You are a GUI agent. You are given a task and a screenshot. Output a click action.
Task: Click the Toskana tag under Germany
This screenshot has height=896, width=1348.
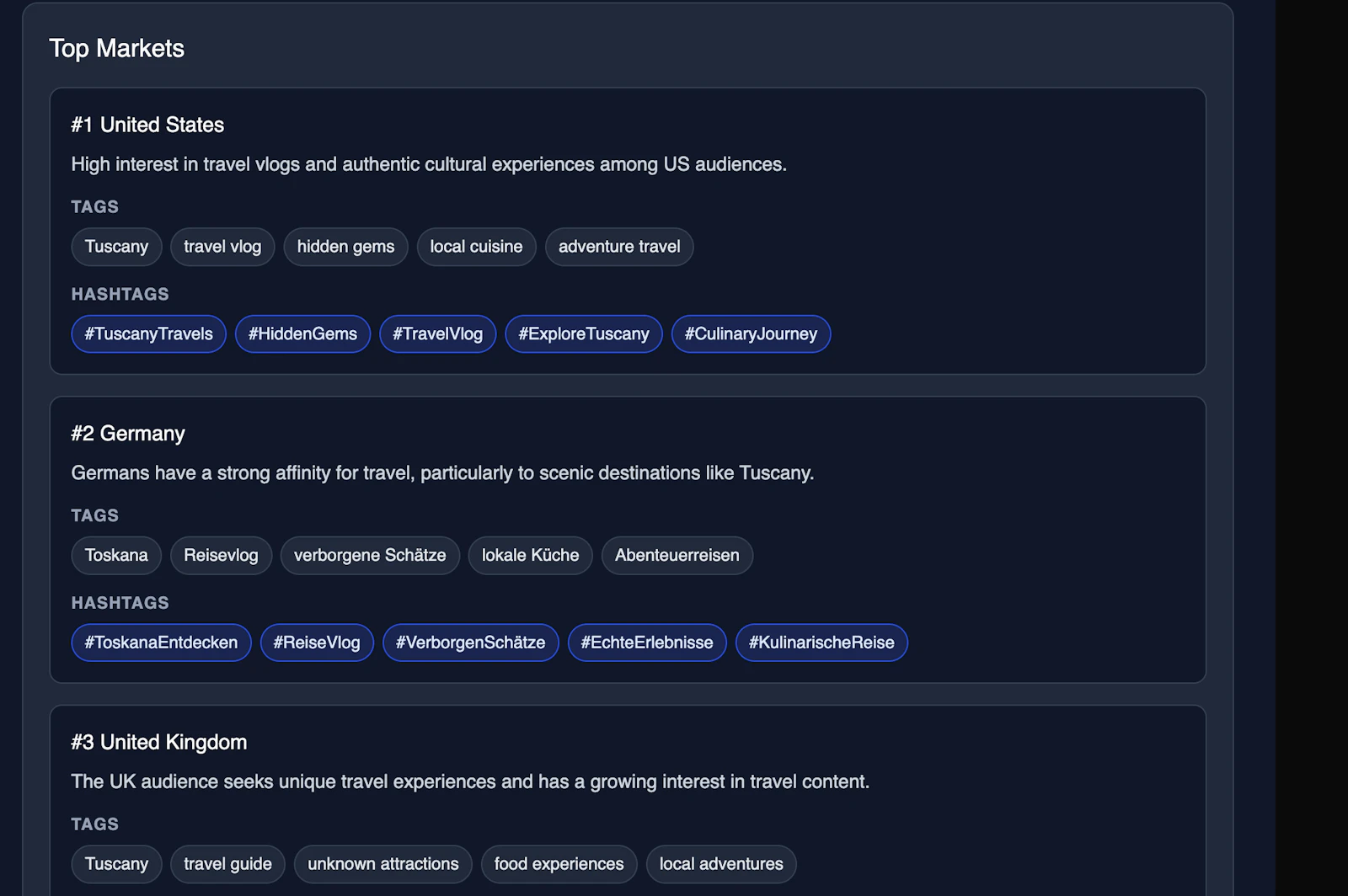pyautogui.click(x=116, y=556)
